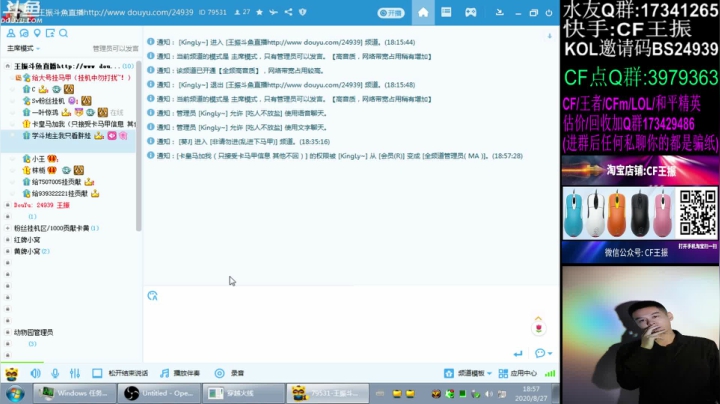Open the user profile icon in sidebar toolbar
Image resolution: width=720 pixels, height=404 pixels.
click(11, 33)
